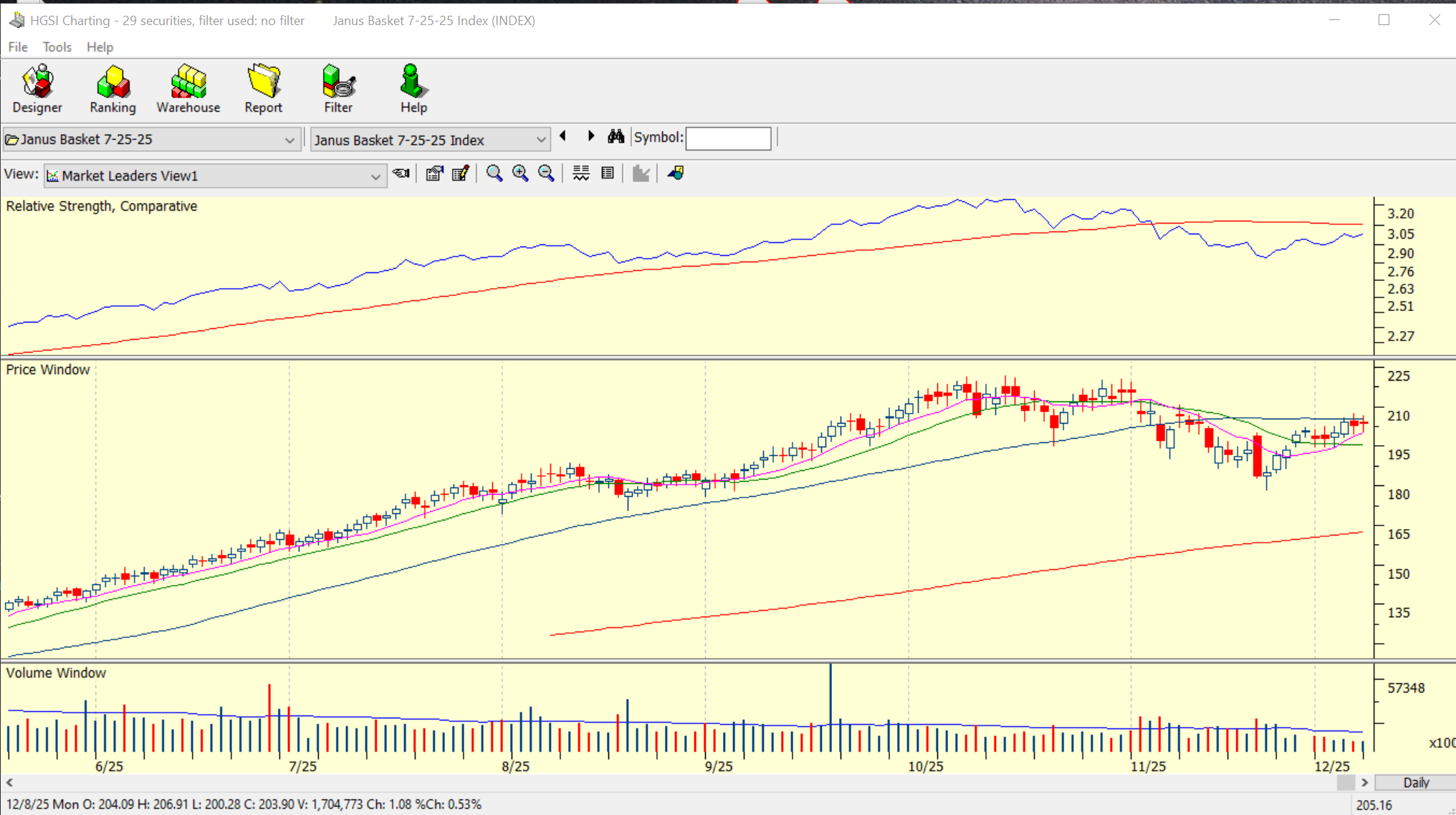Go to next security arrow
The image size is (1456, 815).
click(590, 136)
